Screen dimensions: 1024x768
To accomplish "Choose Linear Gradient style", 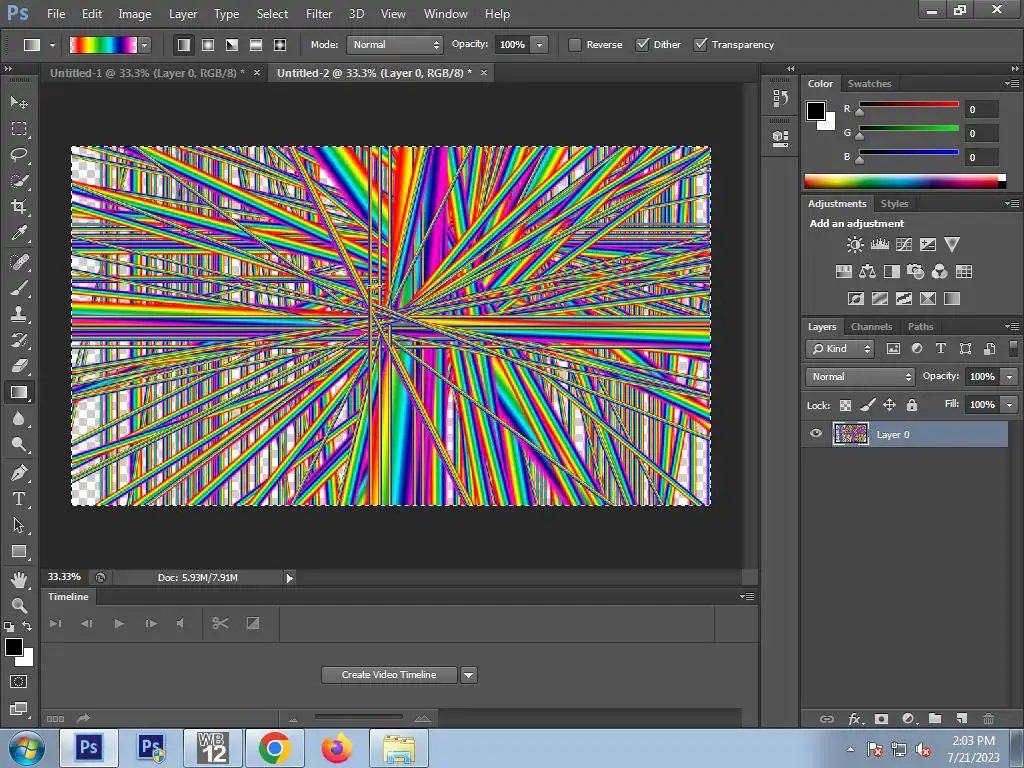I will click(184, 44).
